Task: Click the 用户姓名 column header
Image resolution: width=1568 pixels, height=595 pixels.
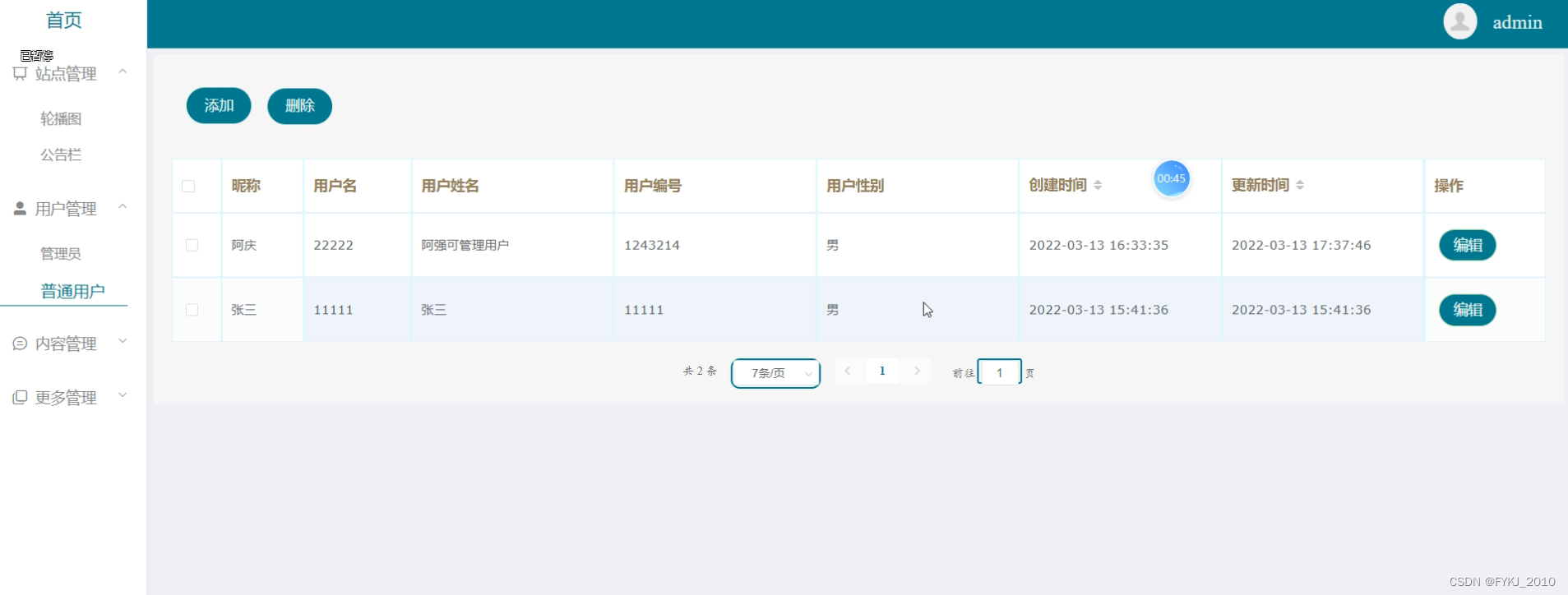Action: pos(450,186)
